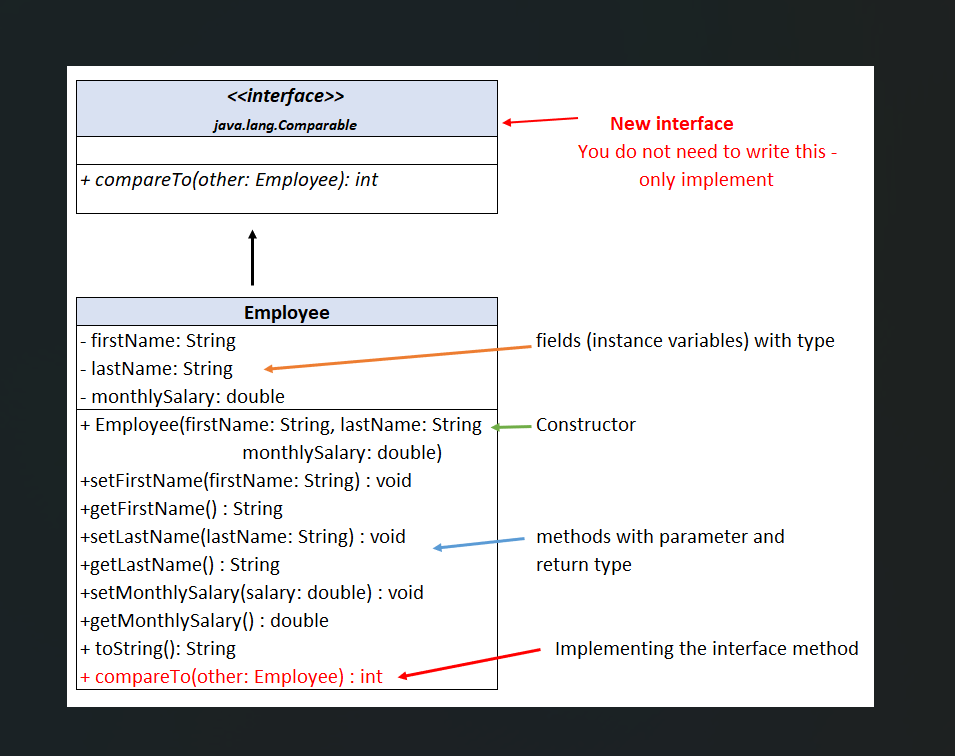
Task: Click the <<interface>> stereotype label
Action: 287,96
